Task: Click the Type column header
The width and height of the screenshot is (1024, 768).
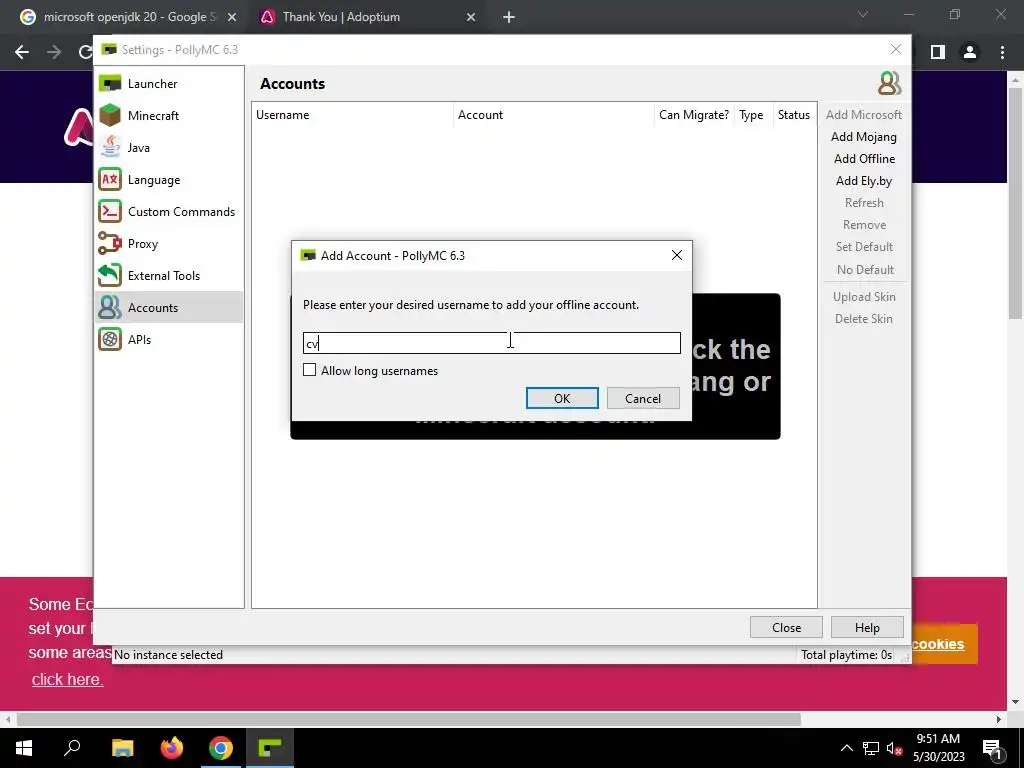Action: (752, 115)
